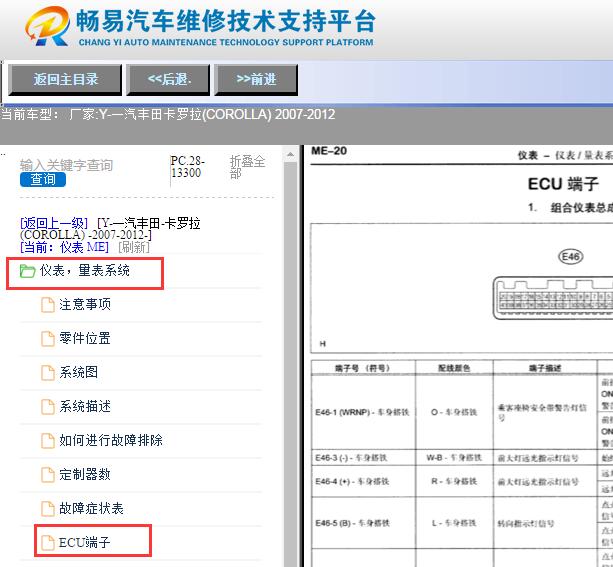Click the document icon beside 系统描述
Image resolution: width=613 pixels, height=567 pixels.
(48, 407)
